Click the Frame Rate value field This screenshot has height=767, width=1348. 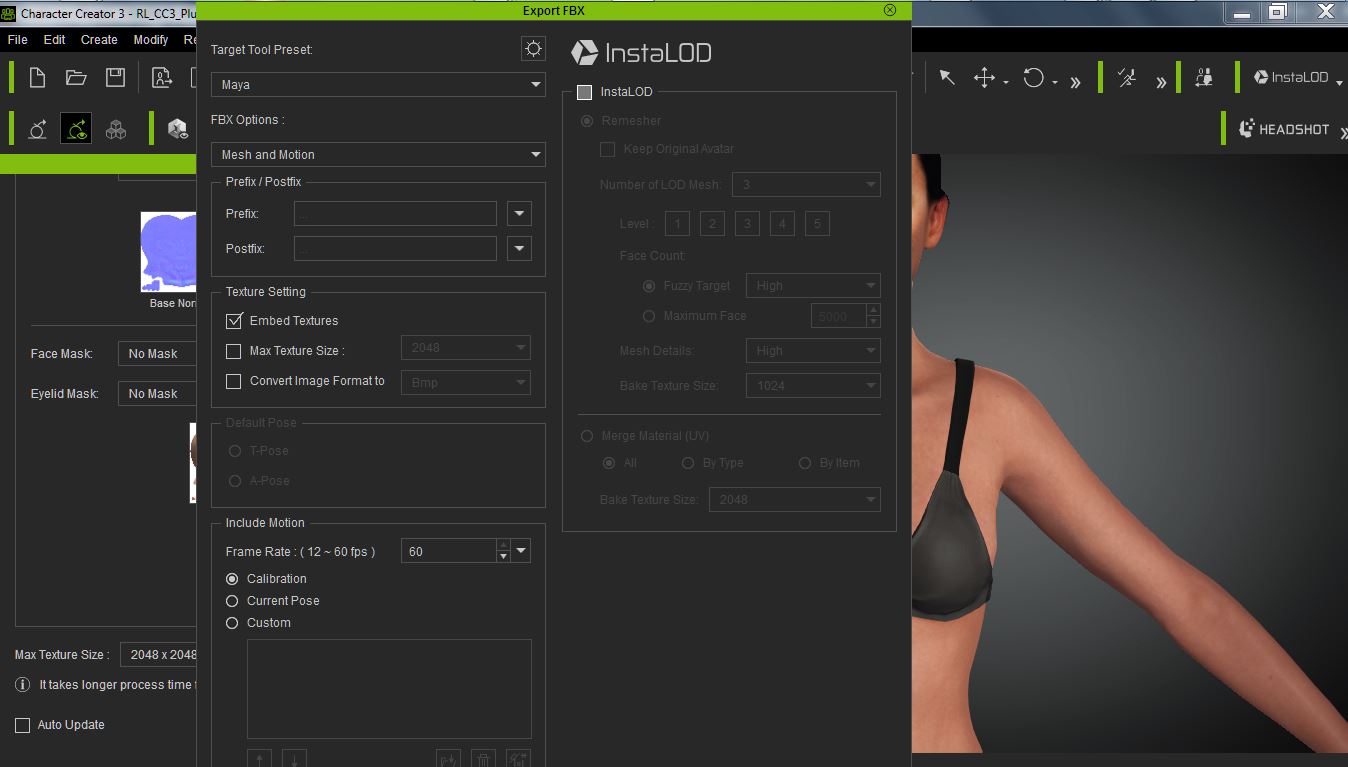pos(449,551)
